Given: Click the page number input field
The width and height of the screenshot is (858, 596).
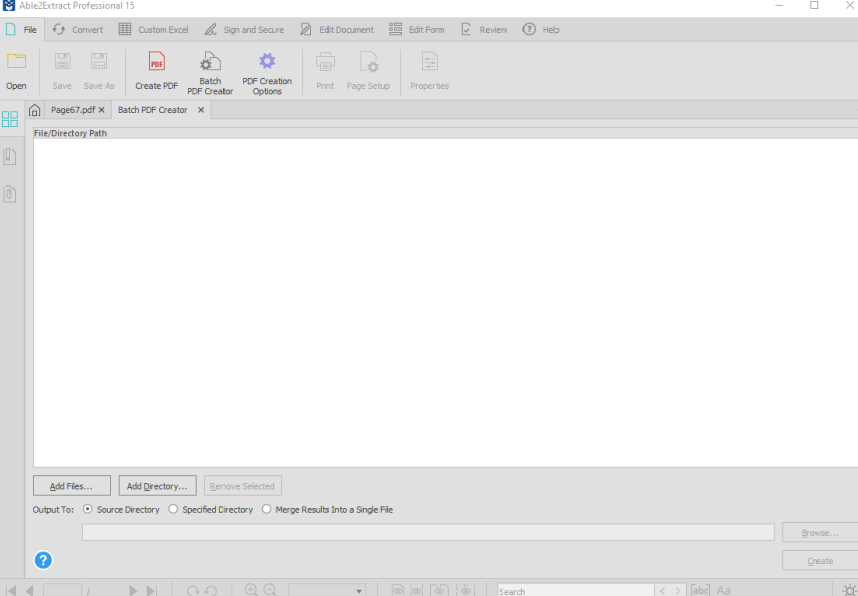Looking at the screenshot, I should (62, 591).
